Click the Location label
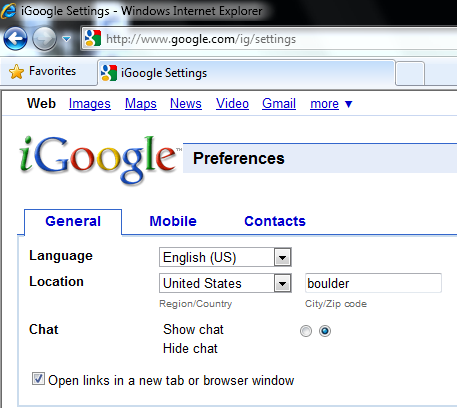457x408 pixels. point(56,282)
